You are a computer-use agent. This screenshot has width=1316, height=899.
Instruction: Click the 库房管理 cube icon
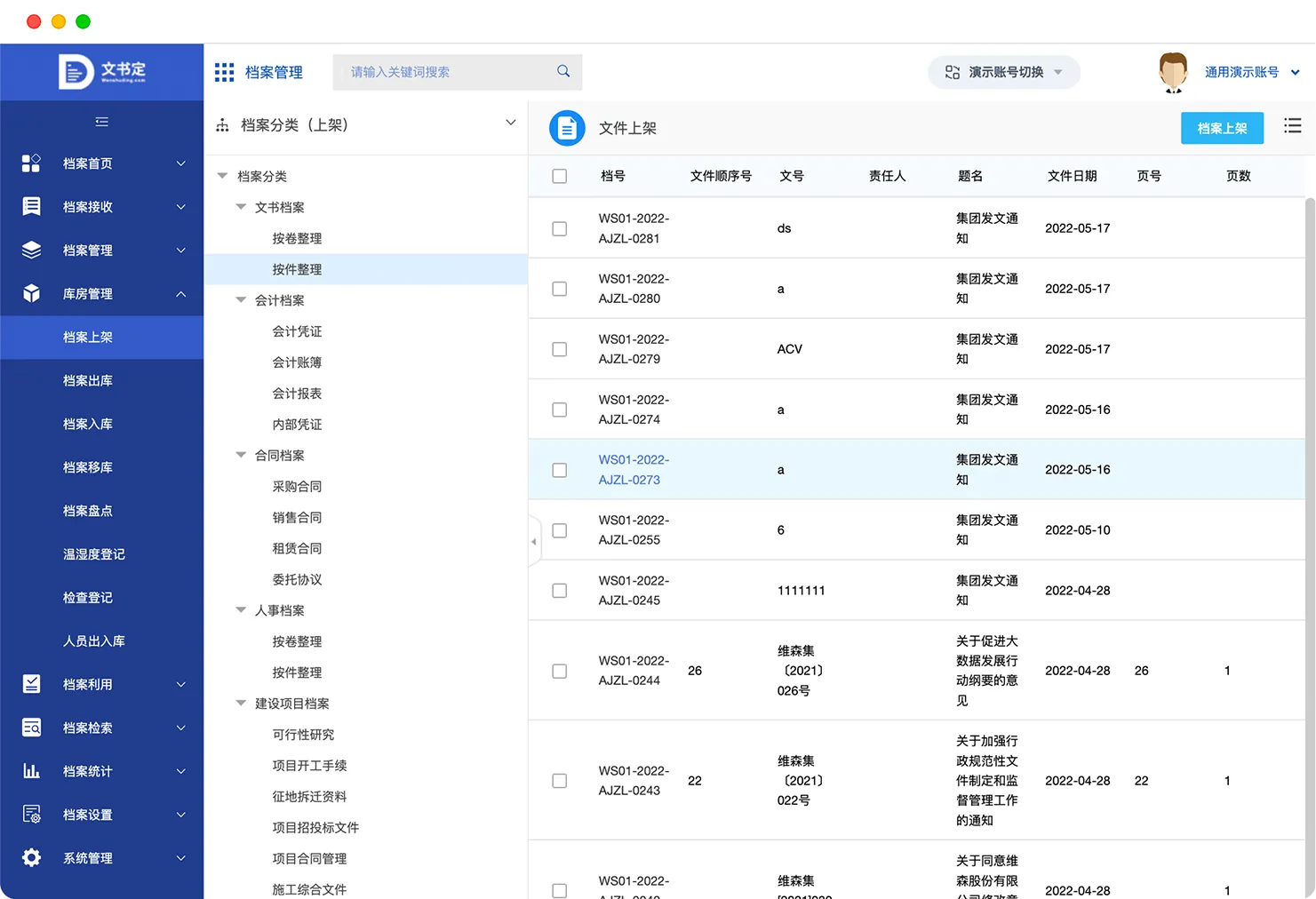(x=31, y=294)
